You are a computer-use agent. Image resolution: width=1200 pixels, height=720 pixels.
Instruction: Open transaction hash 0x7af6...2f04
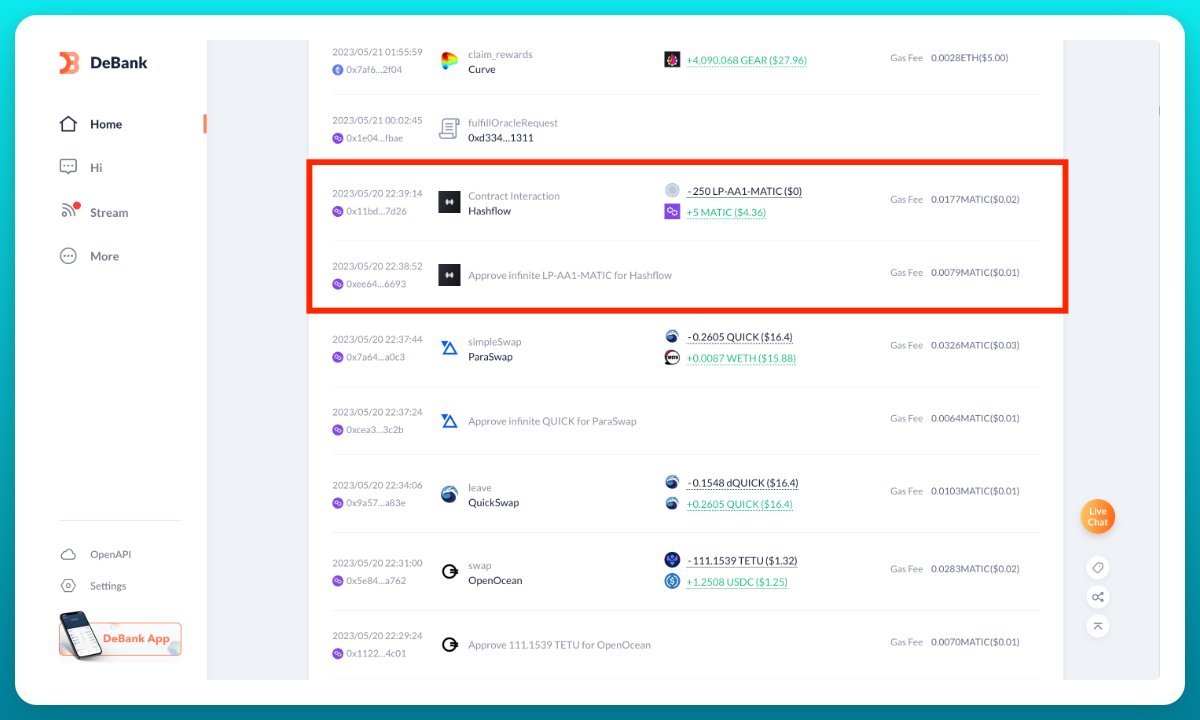pyautogui.click(x=374, y=70)
